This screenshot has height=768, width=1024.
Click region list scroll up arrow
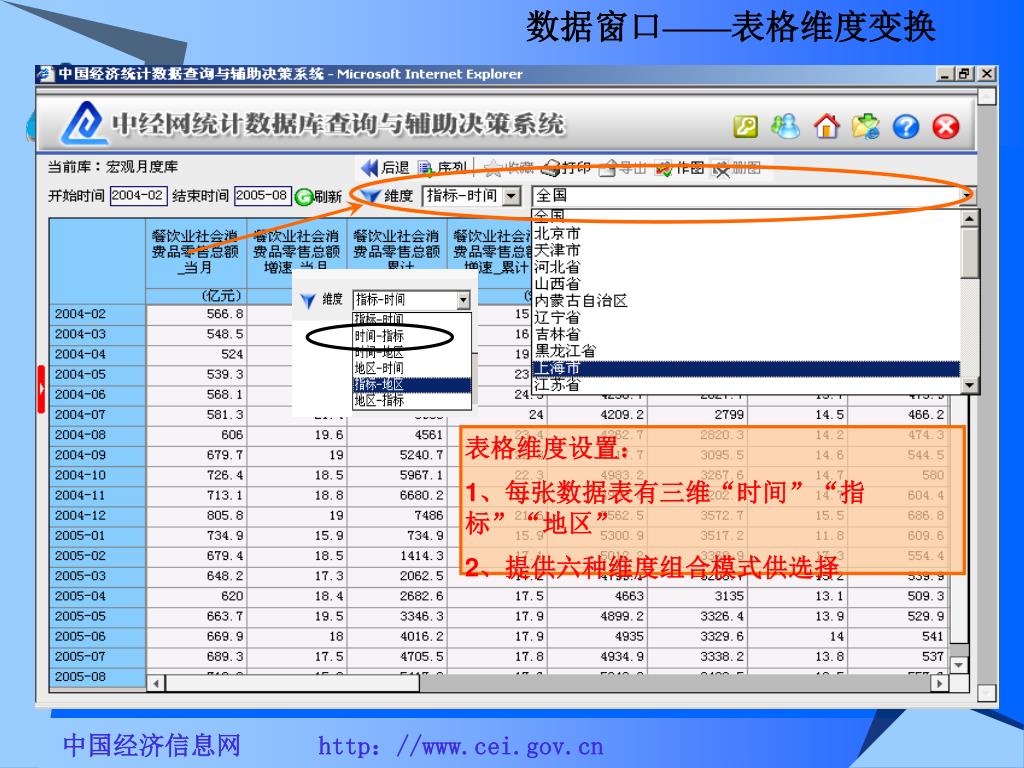point(969,218)
